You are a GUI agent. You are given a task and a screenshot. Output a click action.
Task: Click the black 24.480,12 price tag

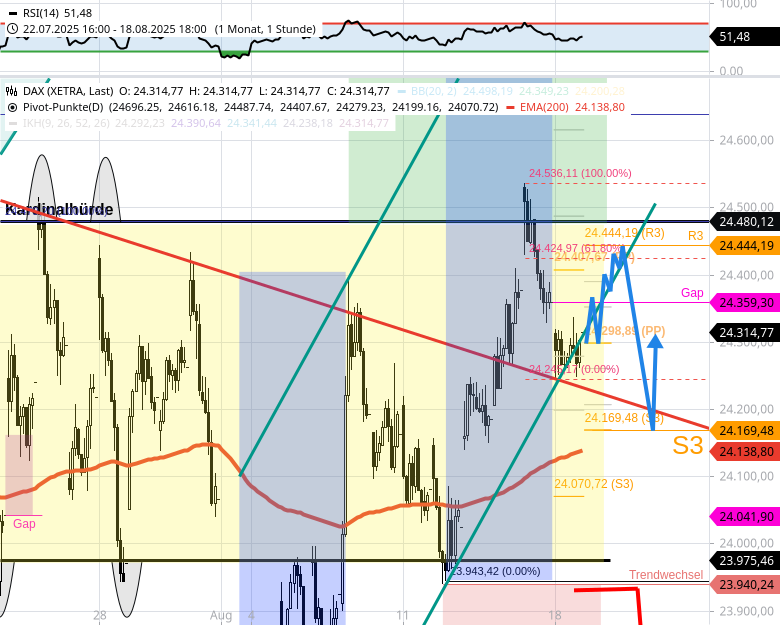coord(745,221)
